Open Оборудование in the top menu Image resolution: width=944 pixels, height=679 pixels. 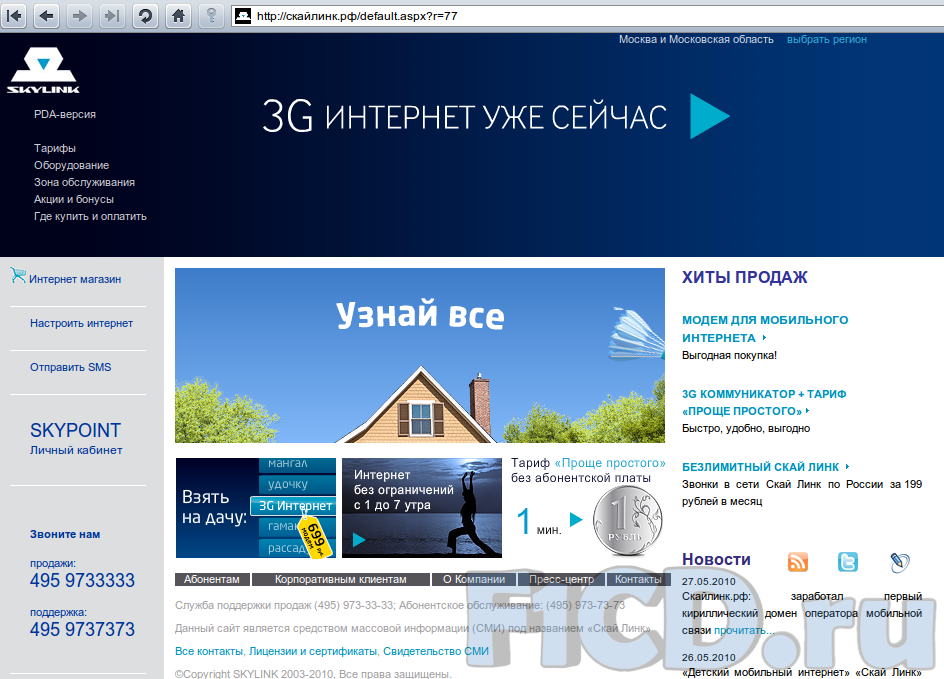coord(72,165)
